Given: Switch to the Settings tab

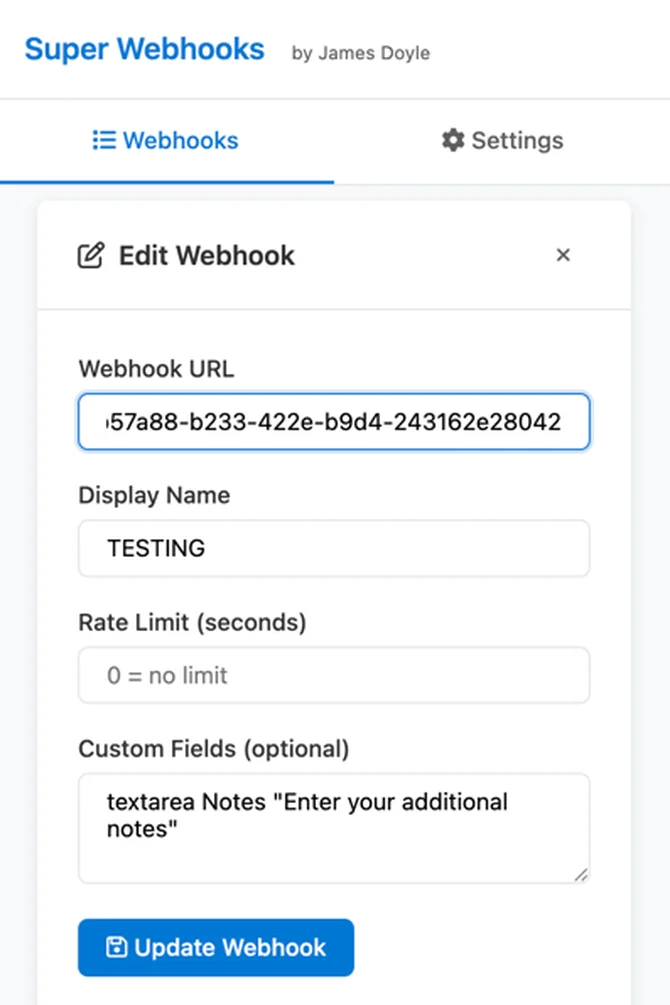Looking at the screenshot, I should (x=500, y=140).
